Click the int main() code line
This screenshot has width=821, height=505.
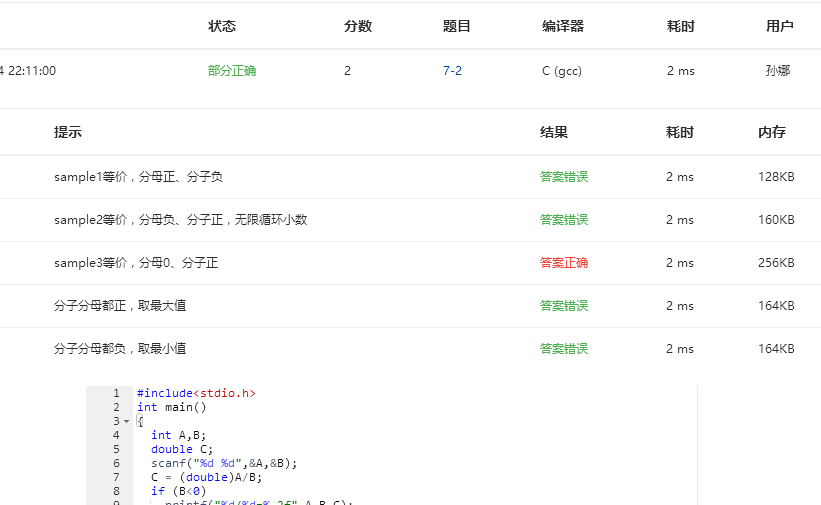pyautogui.click(x=172, y=408)
